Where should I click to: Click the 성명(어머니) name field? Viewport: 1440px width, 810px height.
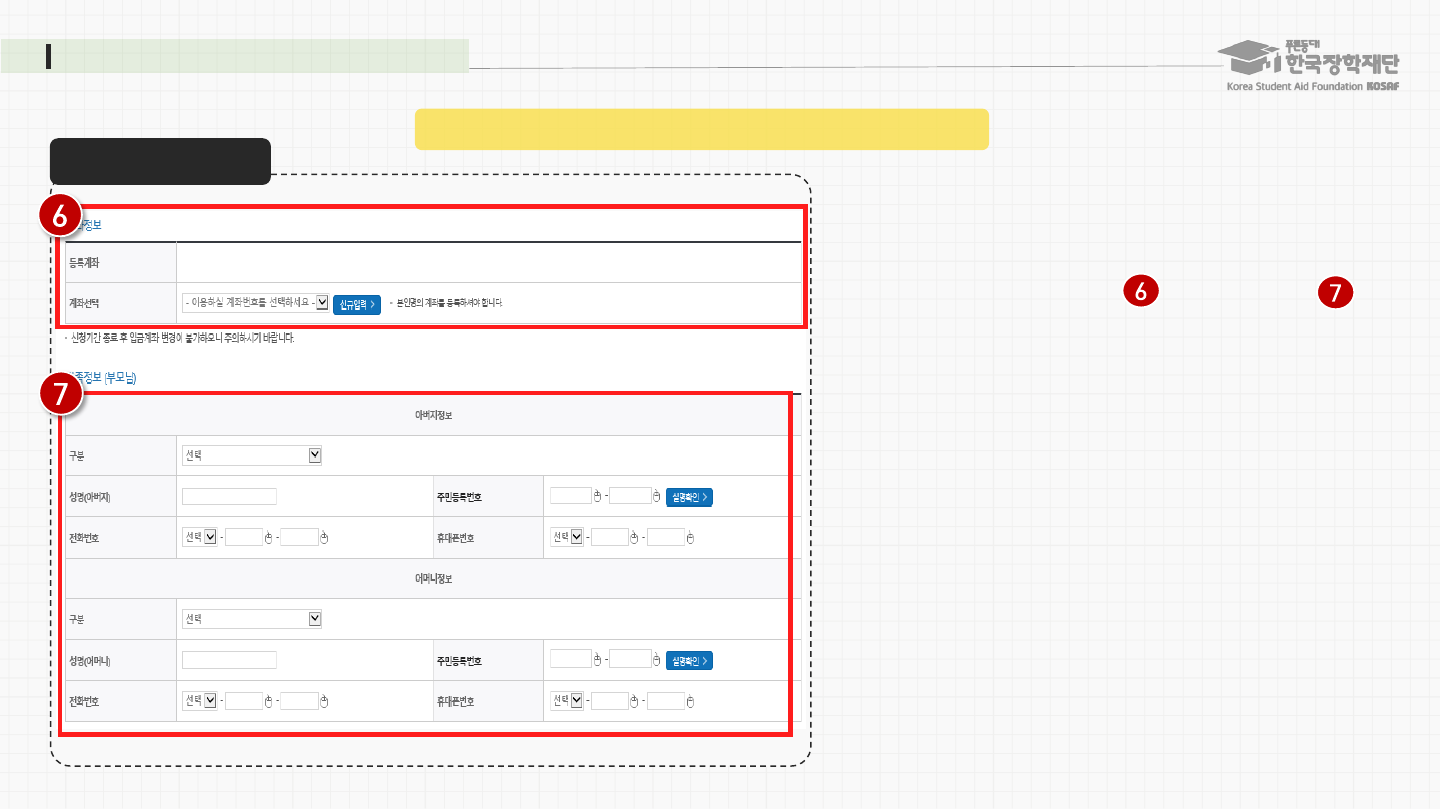coord(229,660)
